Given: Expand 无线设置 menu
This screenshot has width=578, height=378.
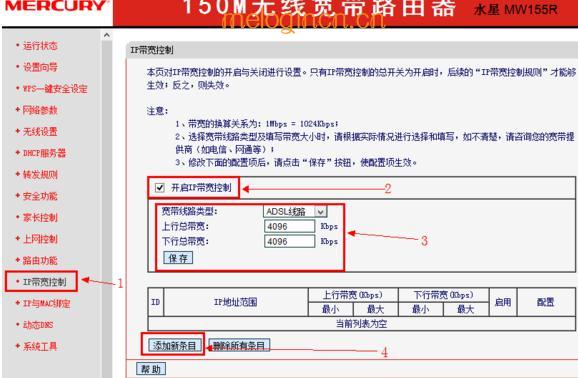Looking at the screenshot, I should pos(40,132).
